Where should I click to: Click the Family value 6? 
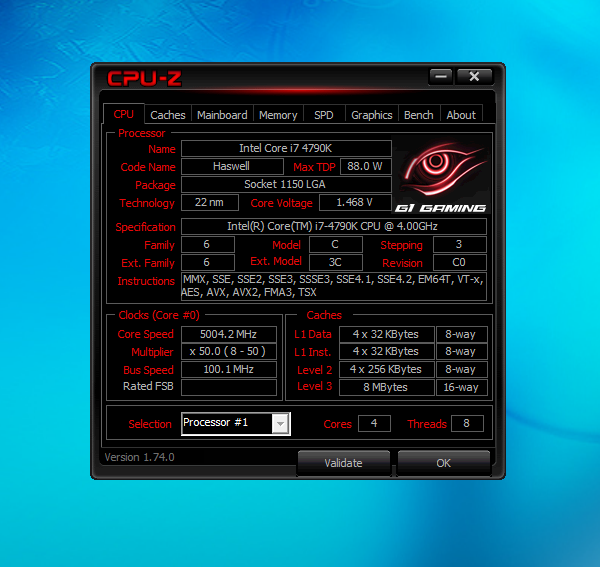[207, 244]
